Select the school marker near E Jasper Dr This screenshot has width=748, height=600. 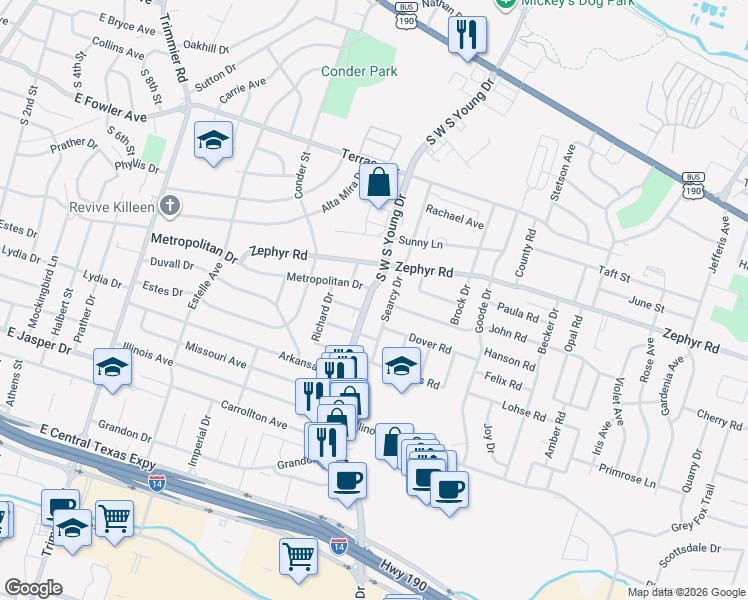pyautogui.click(x=112, y=371)
